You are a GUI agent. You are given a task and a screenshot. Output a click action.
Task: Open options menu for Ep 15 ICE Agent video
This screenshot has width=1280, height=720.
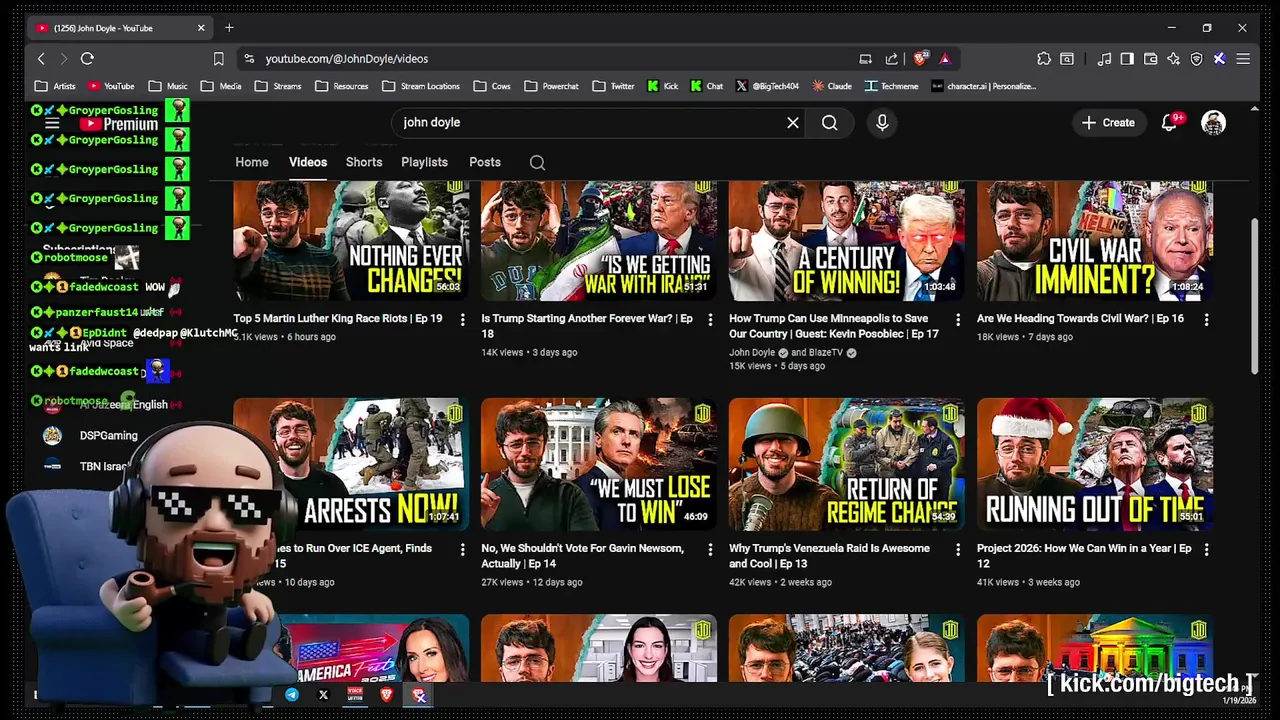pos(462,550)
